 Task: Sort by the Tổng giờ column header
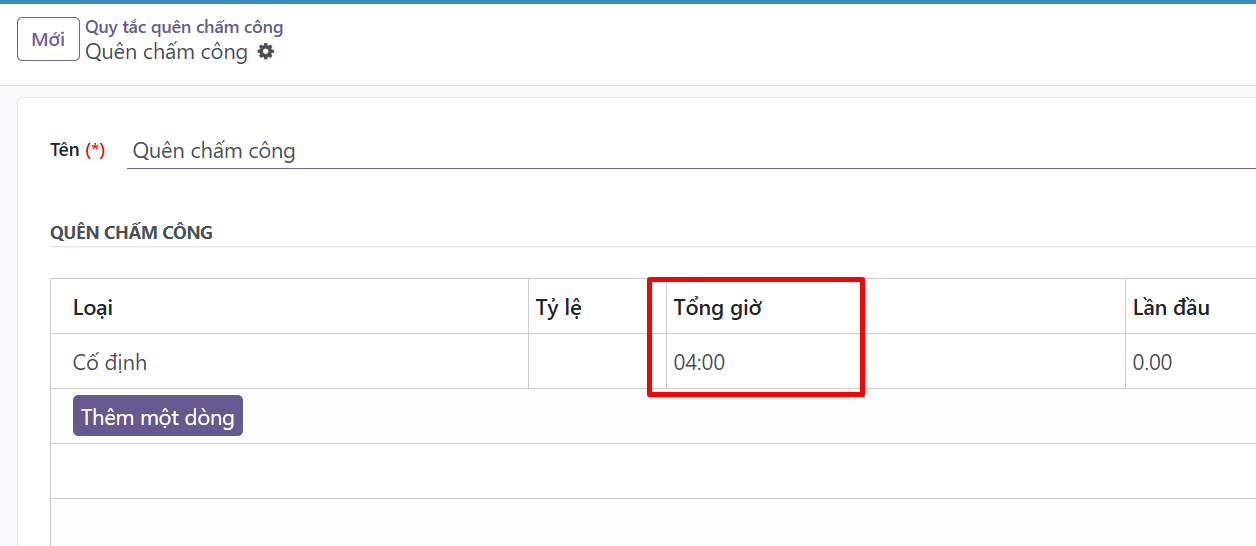click(717, 307)
